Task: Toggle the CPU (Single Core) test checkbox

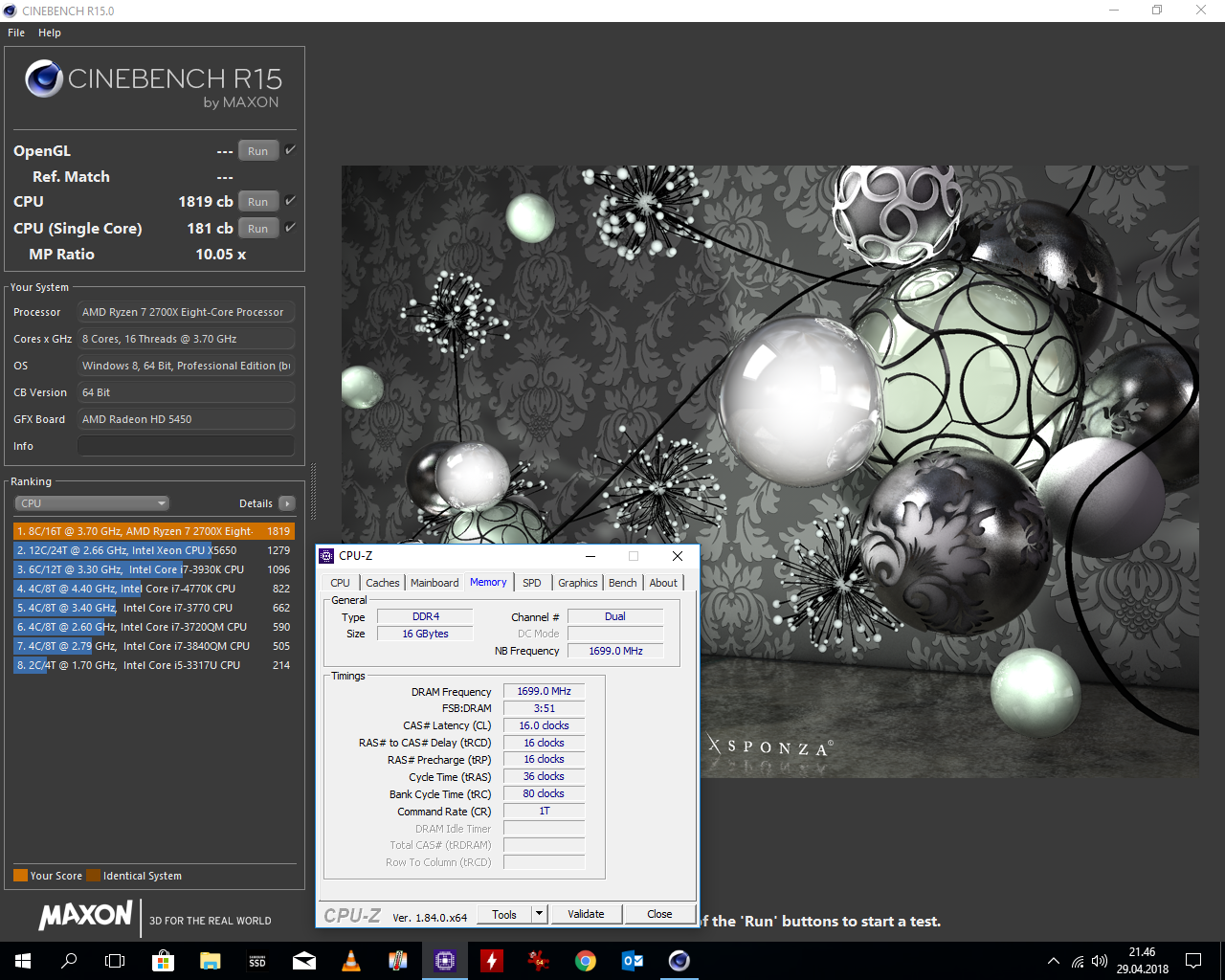Action: (290, 228)
